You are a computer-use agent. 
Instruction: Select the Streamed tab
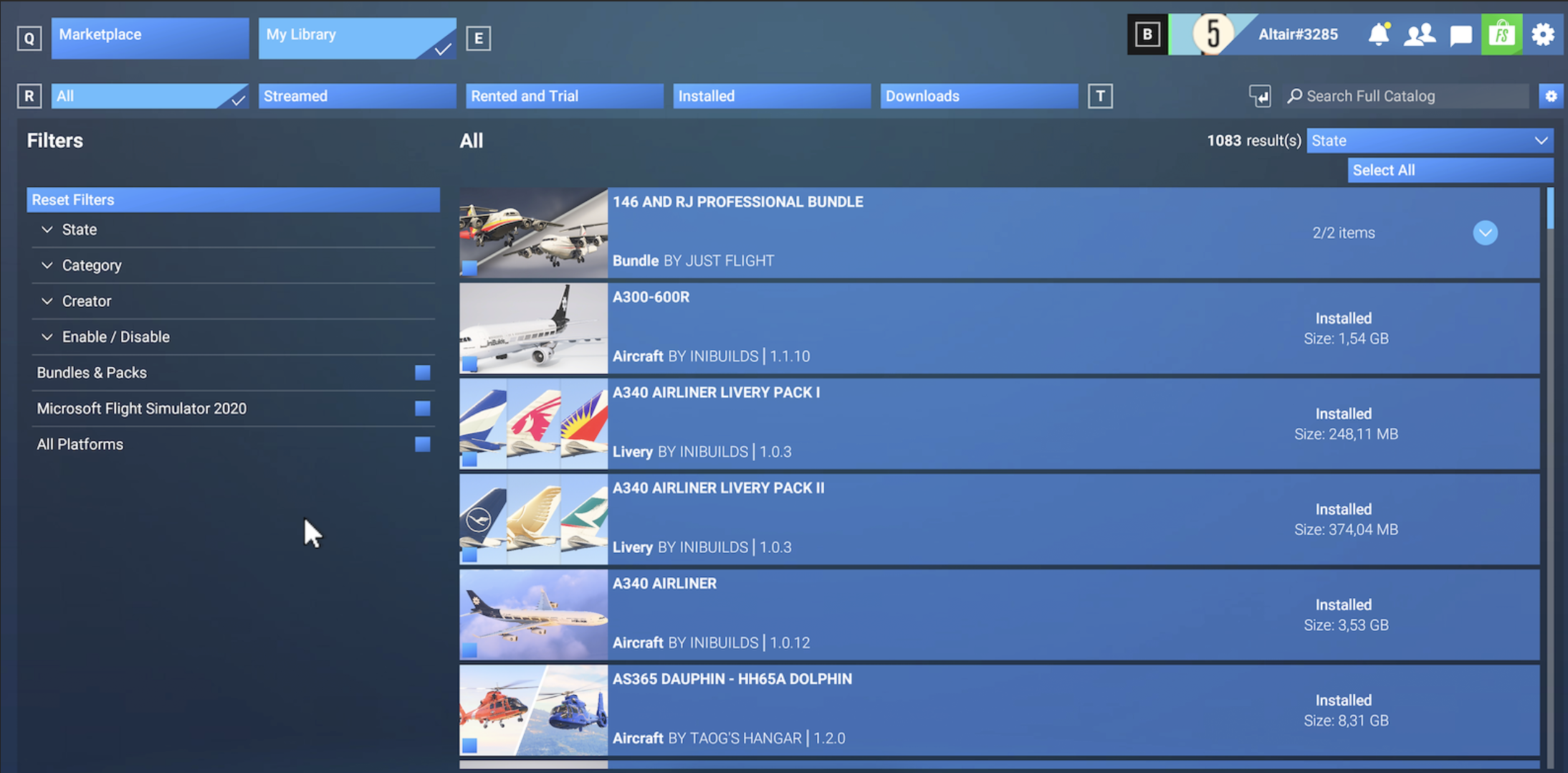click(357, 96)
